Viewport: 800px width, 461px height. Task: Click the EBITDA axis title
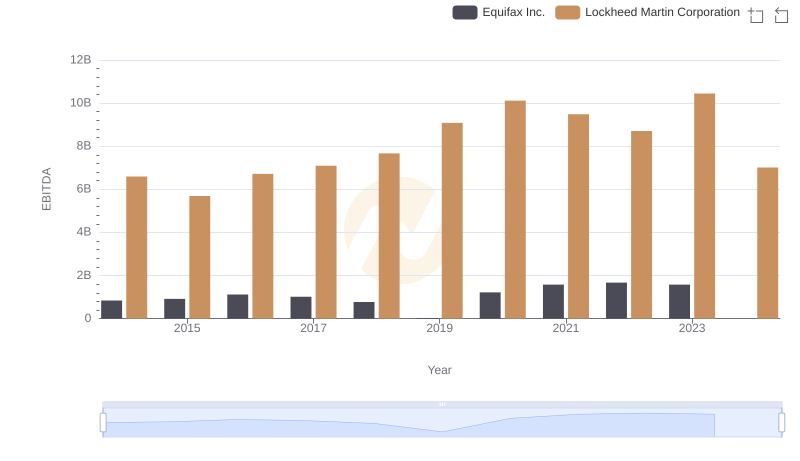pyautogui.click(x=46, y=189)
